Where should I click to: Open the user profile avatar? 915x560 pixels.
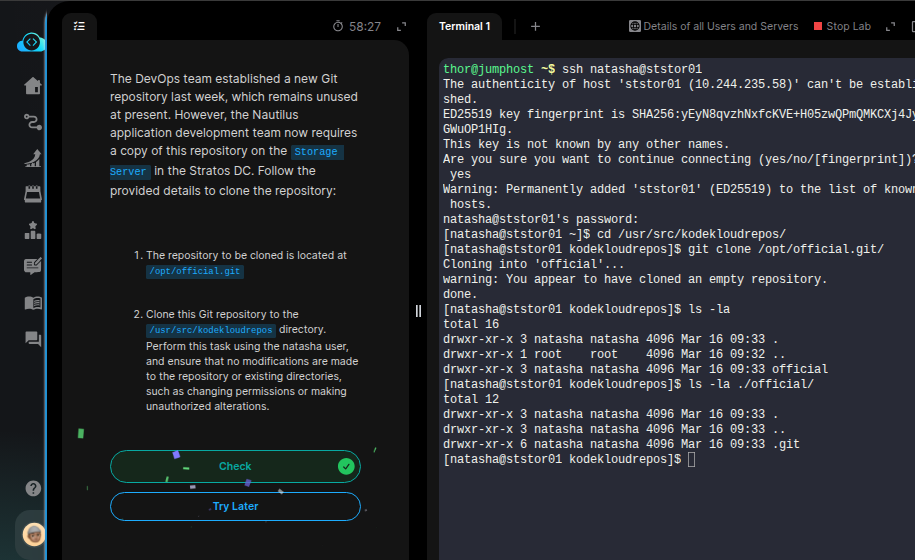(34, 533)
